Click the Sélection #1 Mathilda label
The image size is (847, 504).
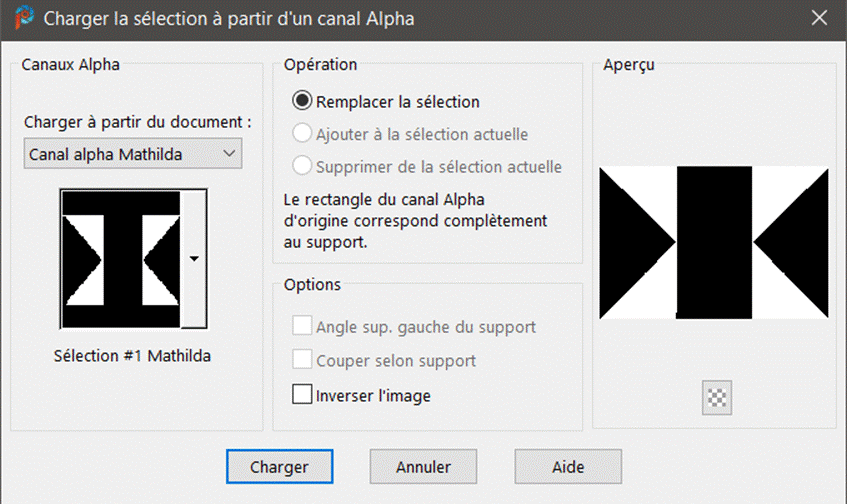point(132,355)
